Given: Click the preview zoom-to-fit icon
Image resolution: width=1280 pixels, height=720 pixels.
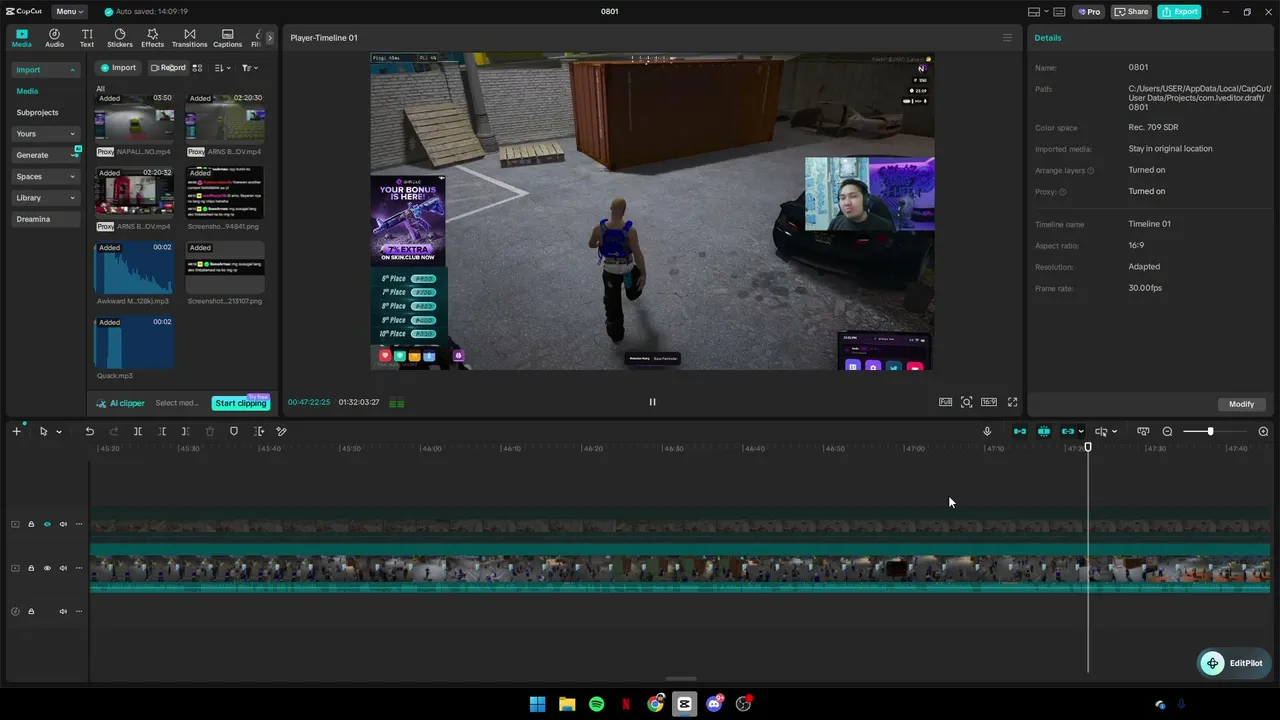Looking at the screenshot, I should pyautogui.click(x=966, y=402).
